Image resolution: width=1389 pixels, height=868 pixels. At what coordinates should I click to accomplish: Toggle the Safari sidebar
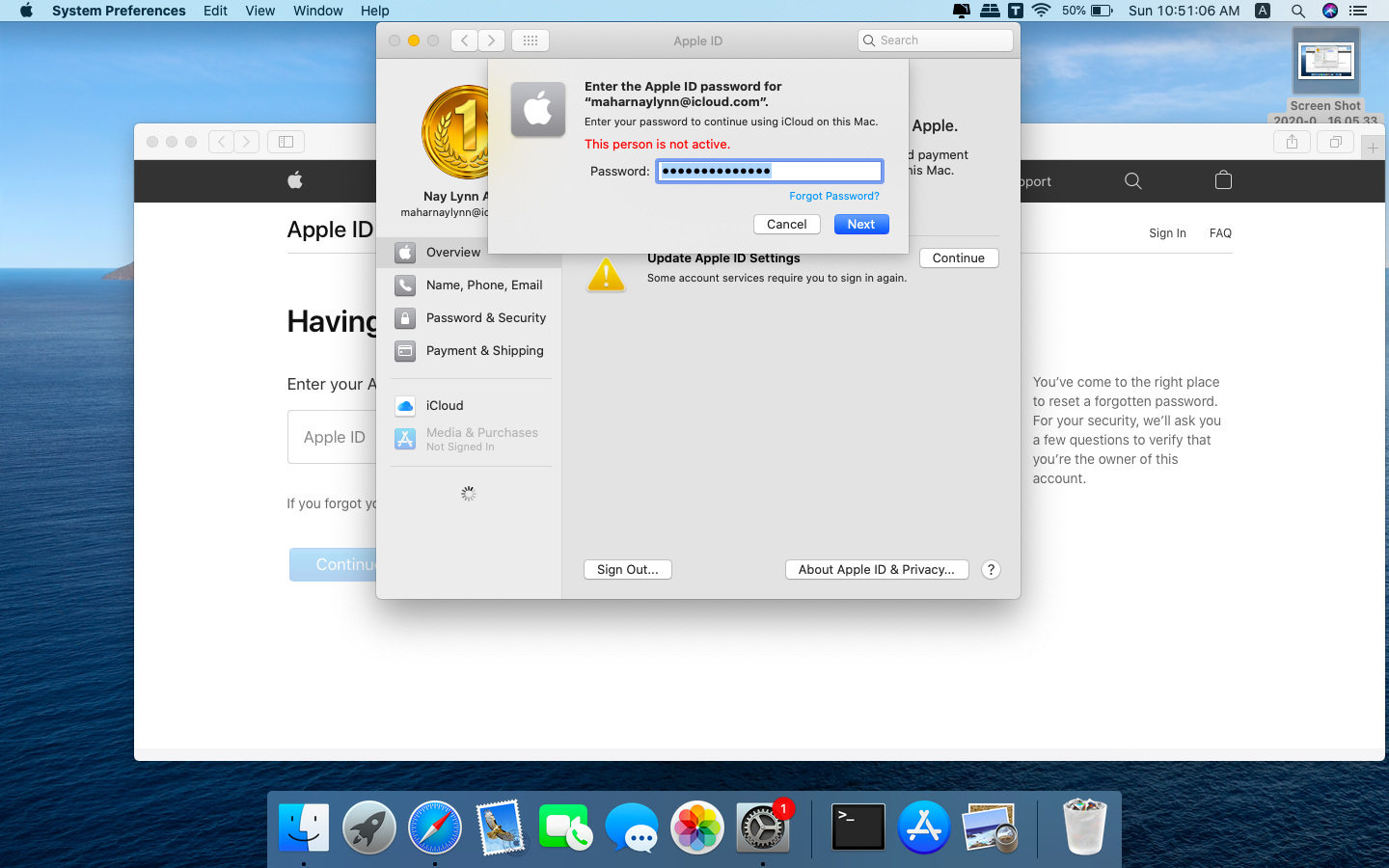coord(286,142)
